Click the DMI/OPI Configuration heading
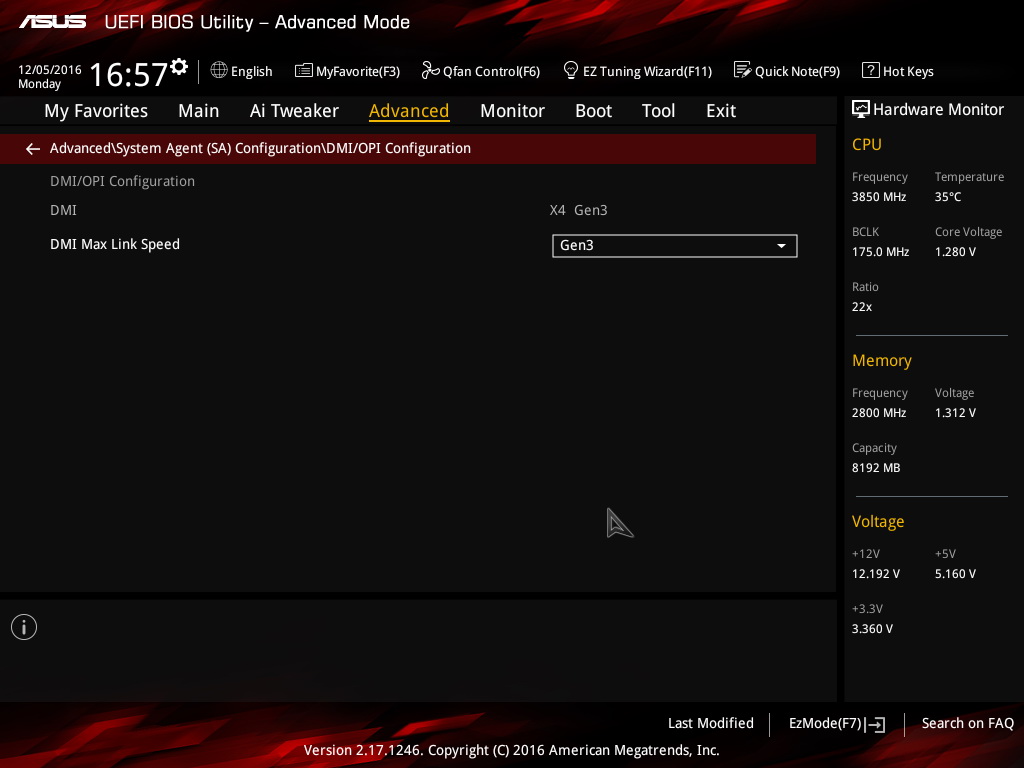Image resolution: width=1024 pixels, height=768 pixels. tap(122, 181)
